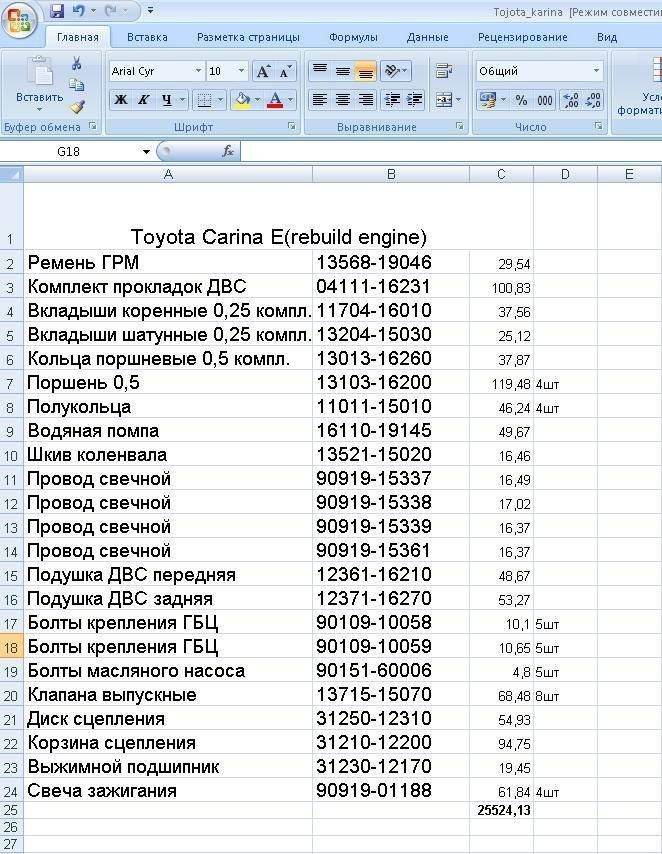Image resolution: width=662 pixels, height=854 pixels.
Task: Select column B header
Action: tap(391, 175)
